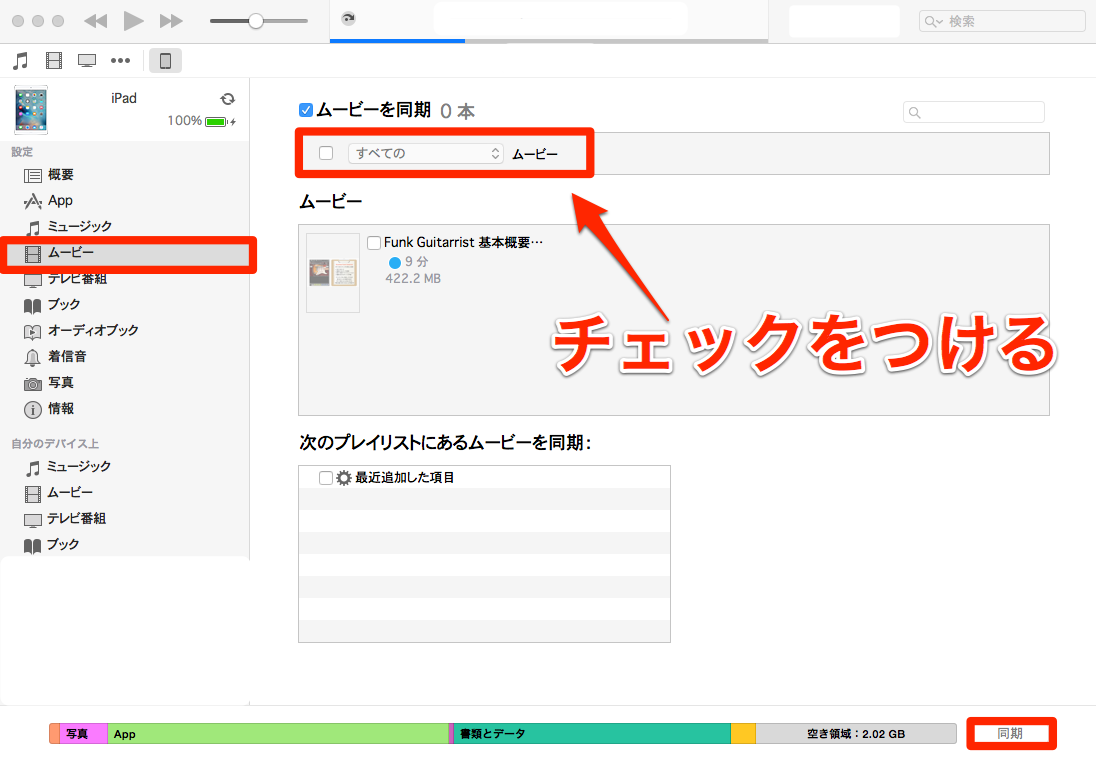The image size is (1096, 757).
Task: Open the Music library icon
Action: point(21,61)
